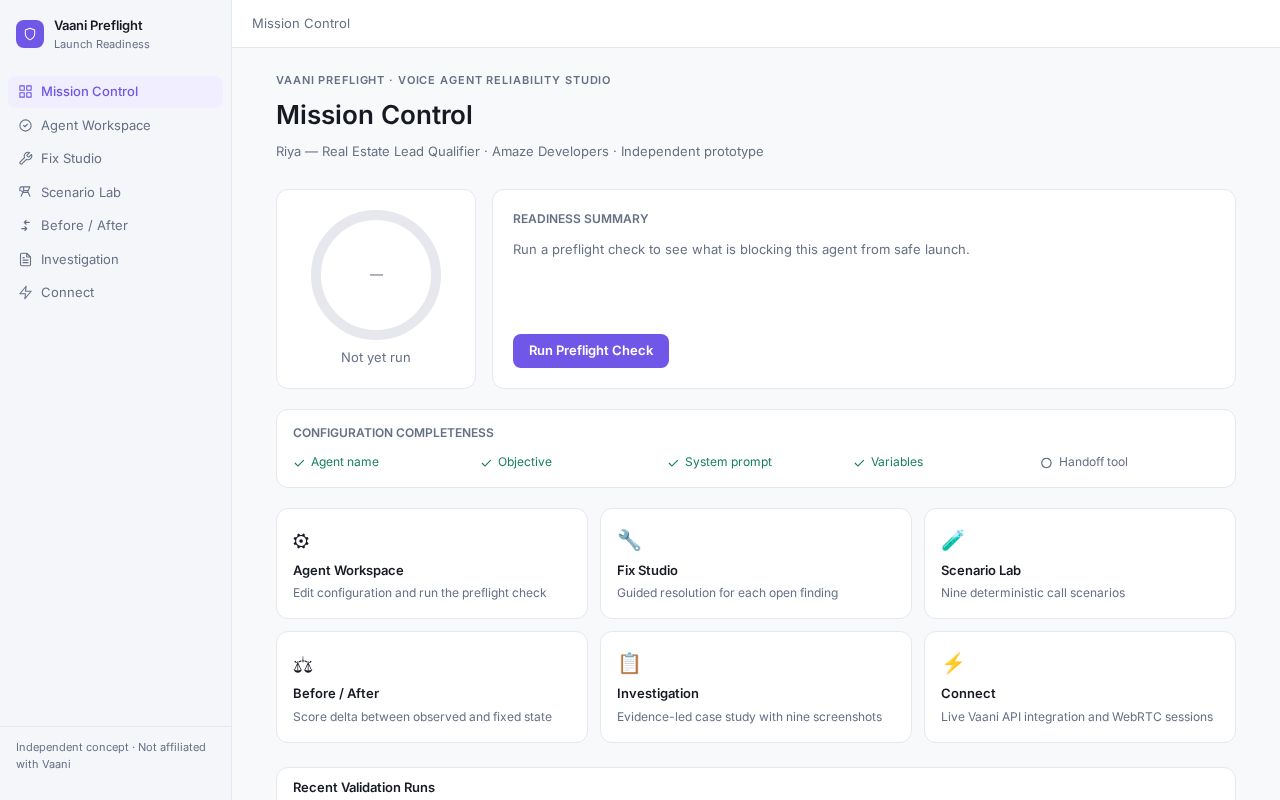Open the Before / After card

click(432, 687)
